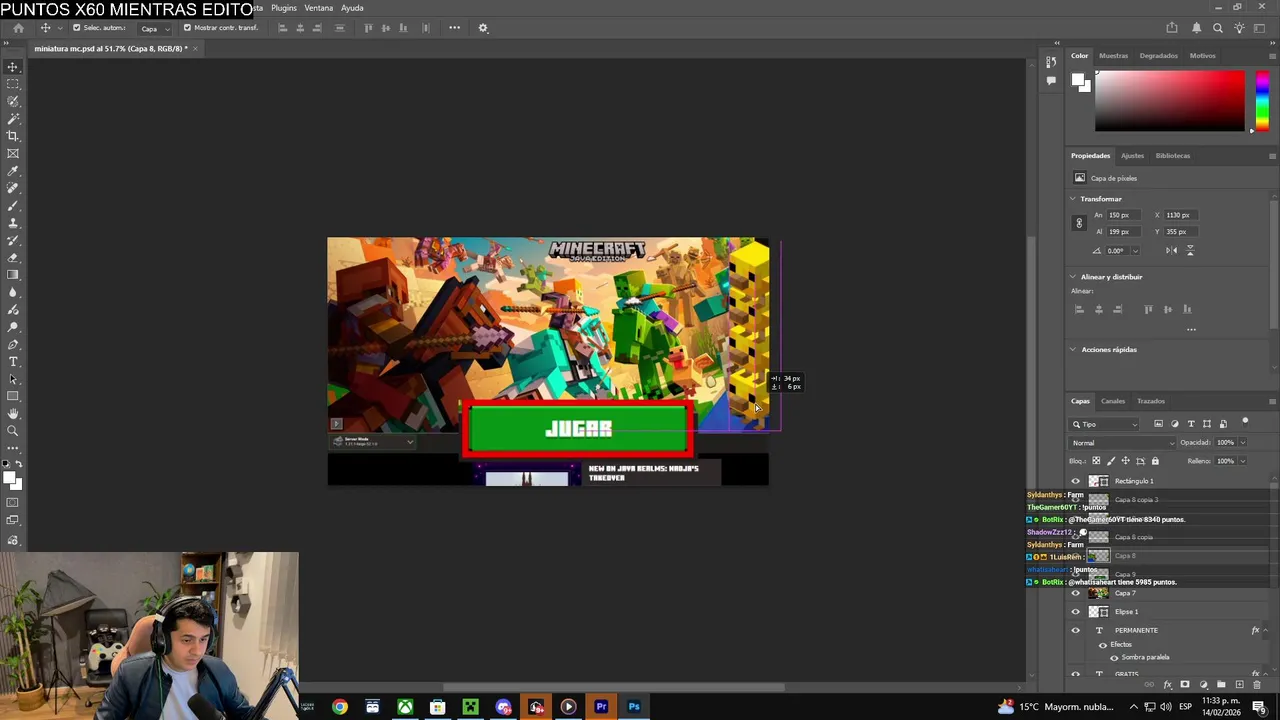This screenshot has width=1280, height=720.
Task: Switch to the Ajustes tab
Action: coord(1132,156)
